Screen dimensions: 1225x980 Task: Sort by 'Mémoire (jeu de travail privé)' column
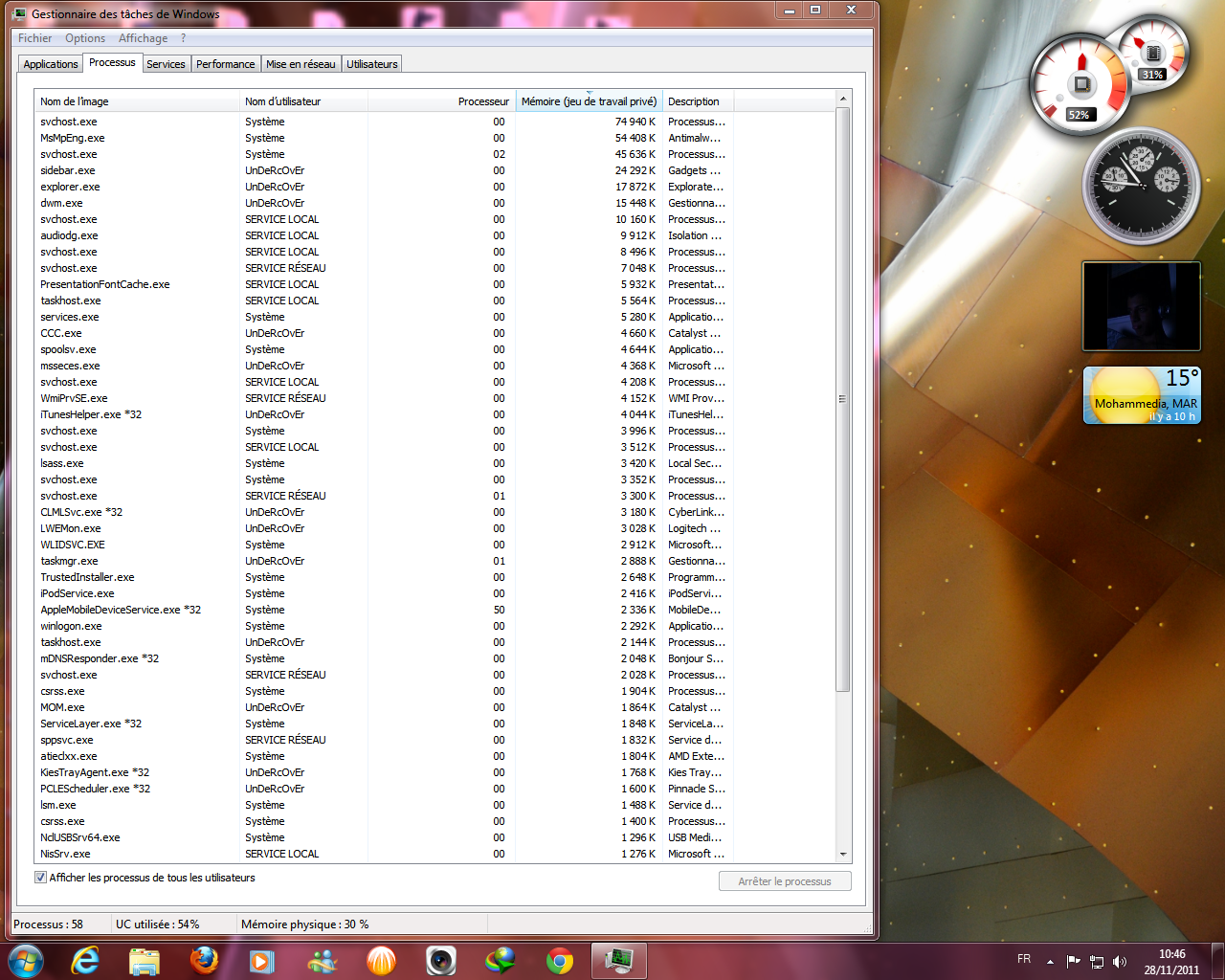(589, 101)
